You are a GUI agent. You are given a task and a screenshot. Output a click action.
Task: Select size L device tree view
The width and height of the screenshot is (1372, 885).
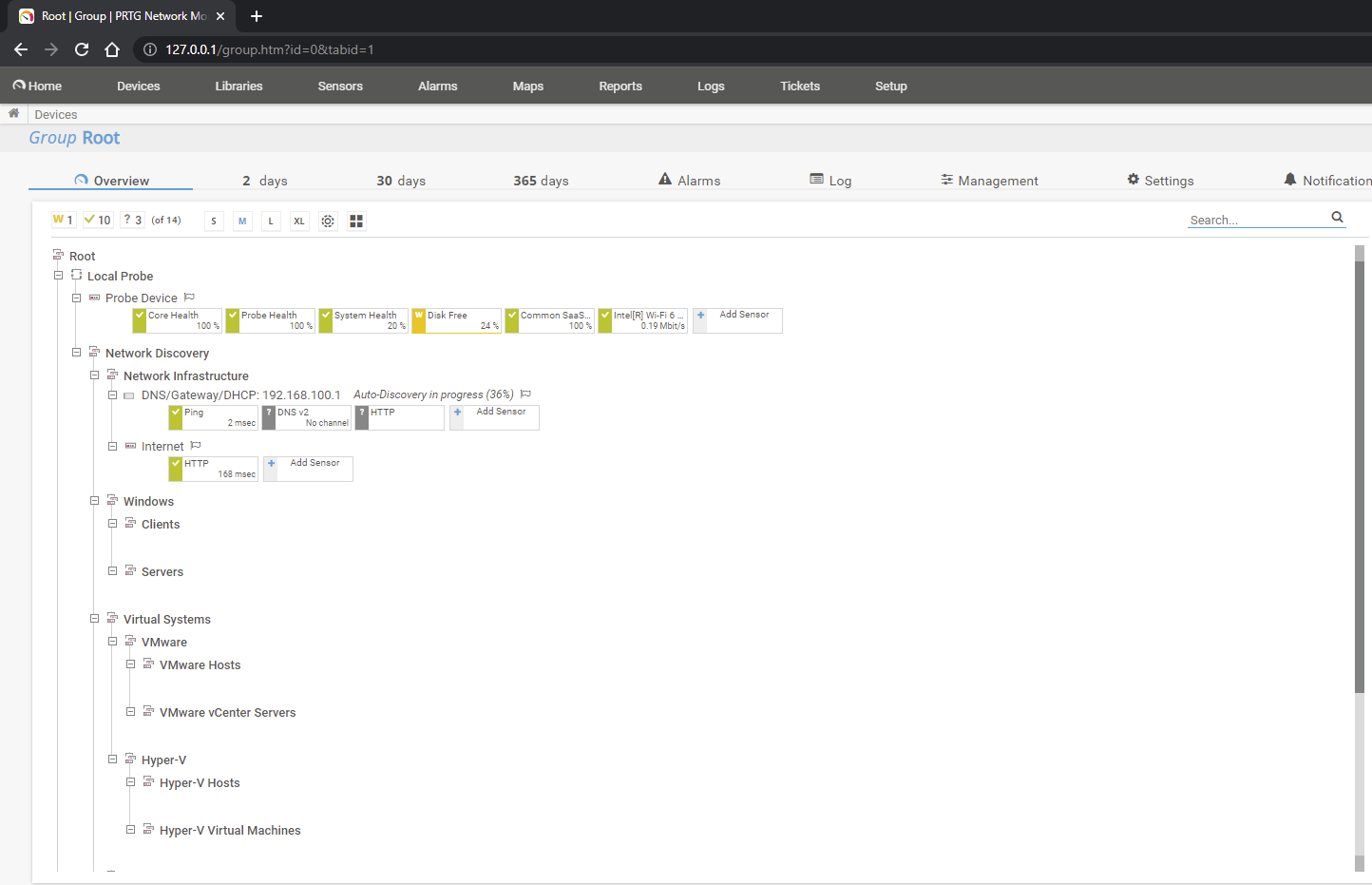pos(271,221)
